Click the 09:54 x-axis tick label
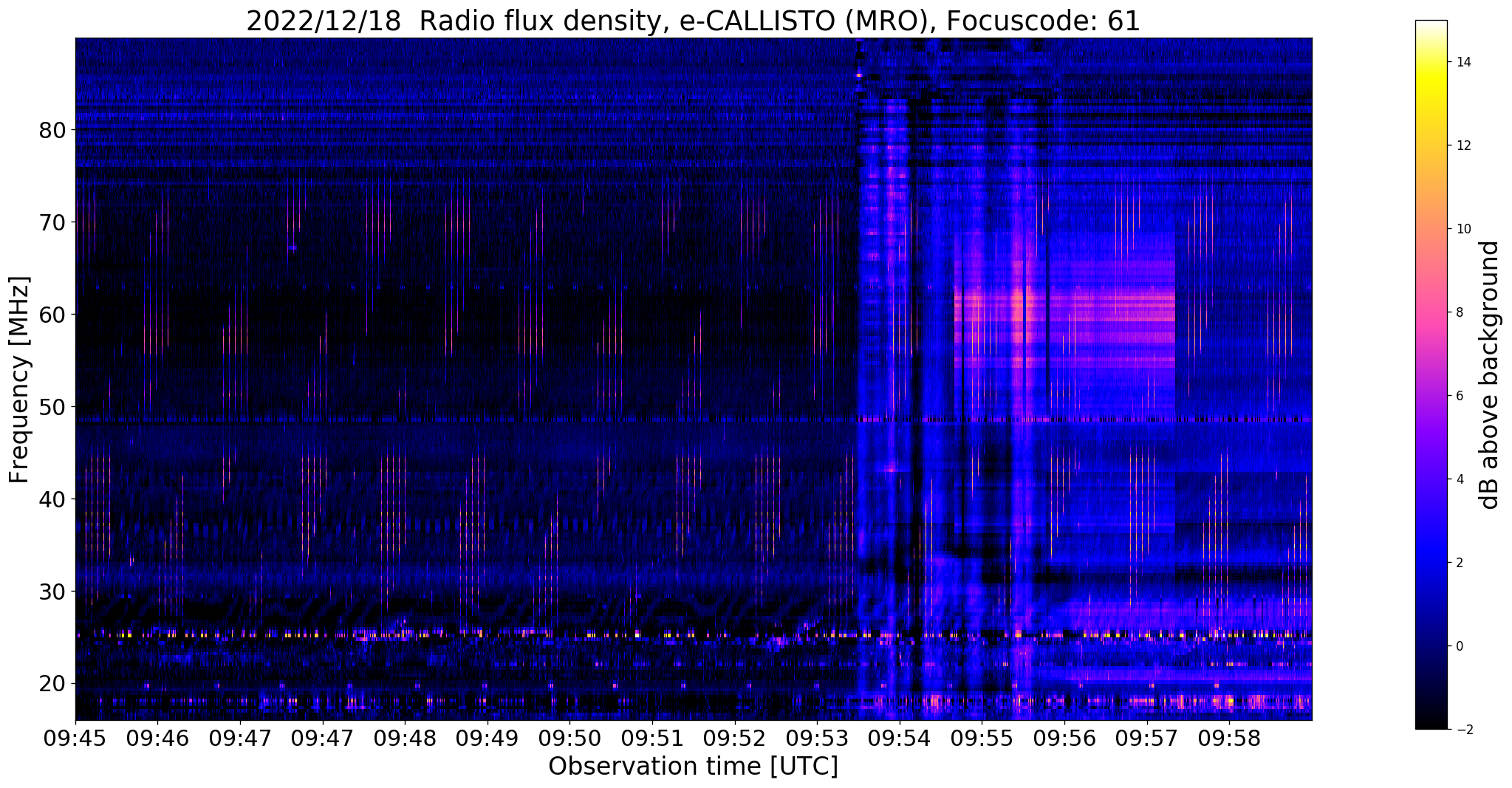This screenshot has width=1512, height=788. 900,738
